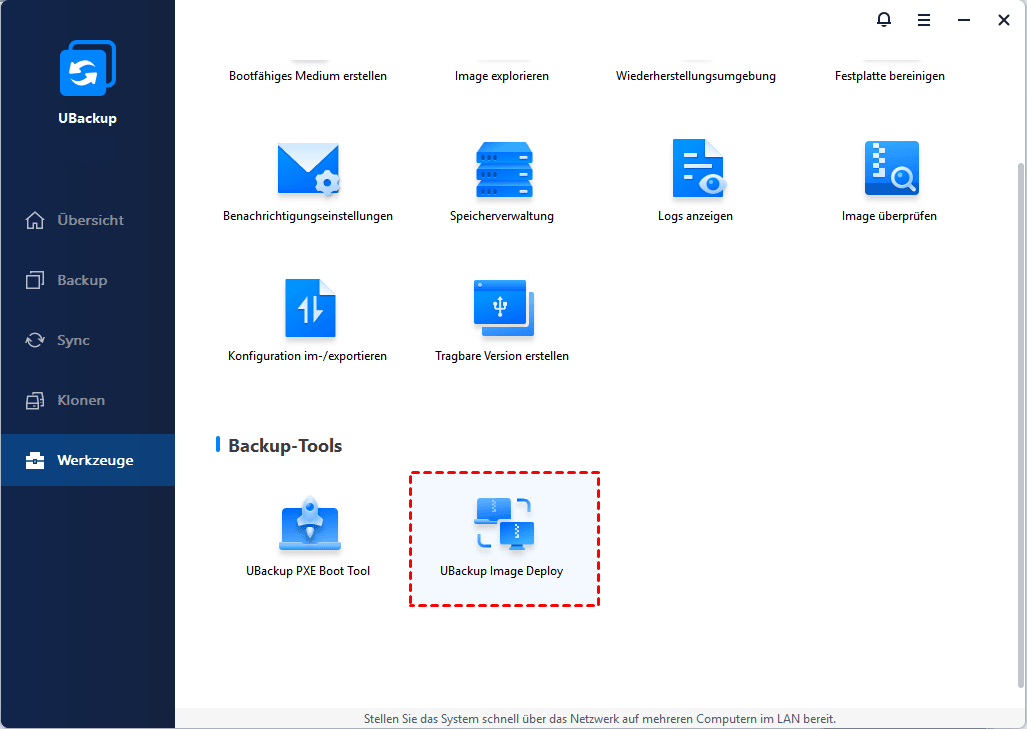1027x729 pixels.
Task: Click the notification bell icon
Action: 883,20
